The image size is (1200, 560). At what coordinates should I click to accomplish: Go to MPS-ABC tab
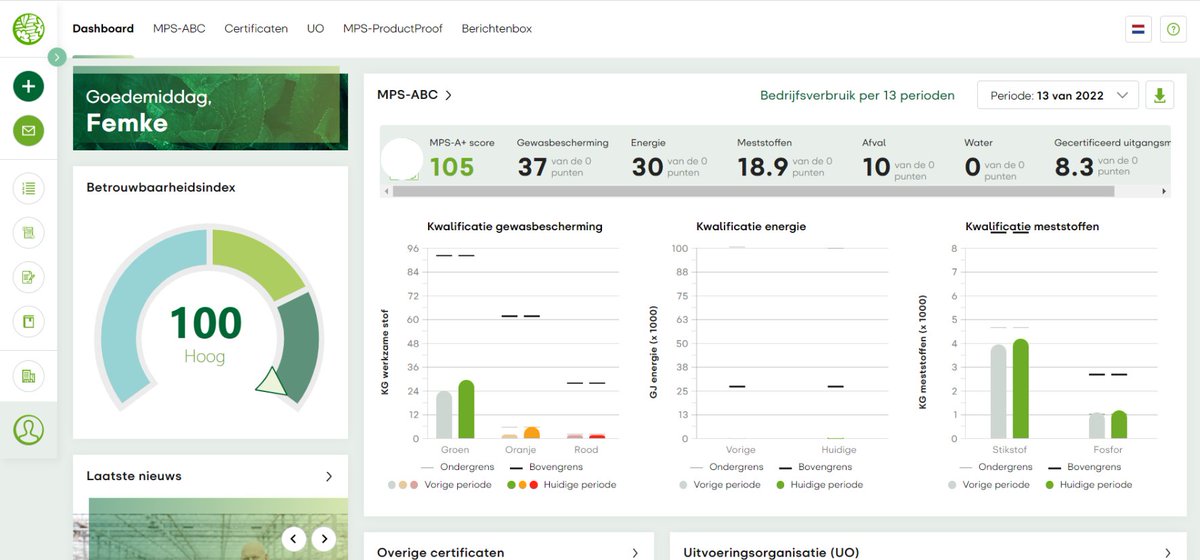click(x=179, y=29)
